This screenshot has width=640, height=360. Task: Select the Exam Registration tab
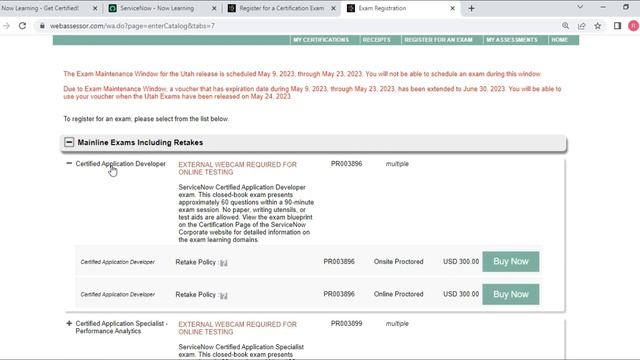[382, 8]
